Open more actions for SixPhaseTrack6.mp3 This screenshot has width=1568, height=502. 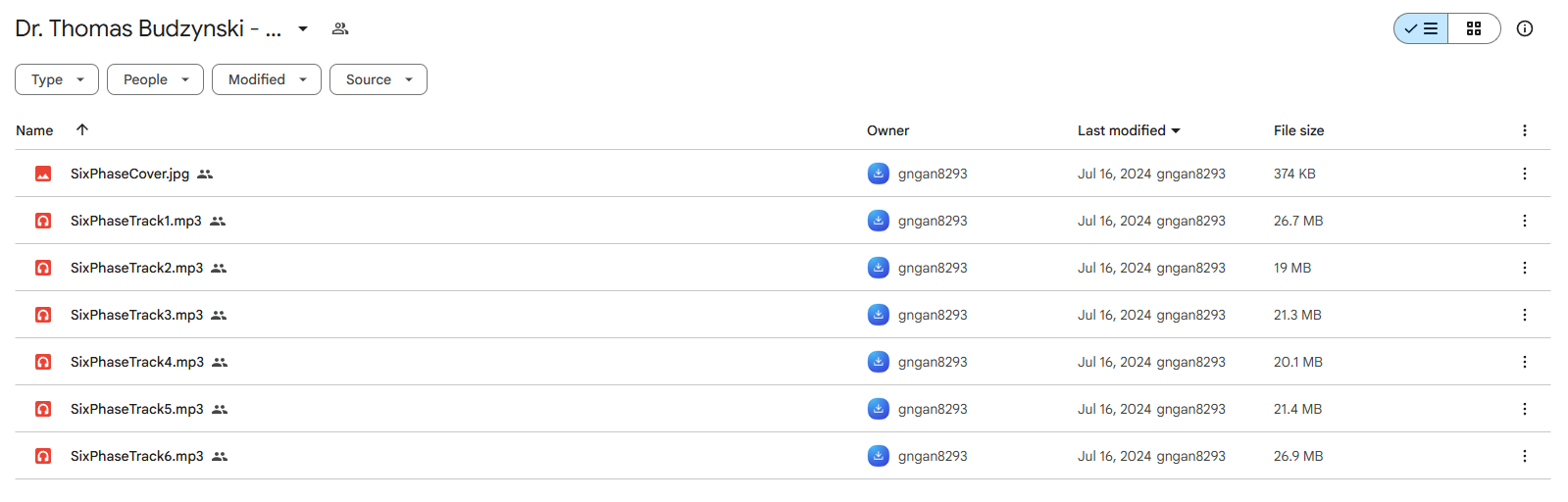[x=1525, y=456]
